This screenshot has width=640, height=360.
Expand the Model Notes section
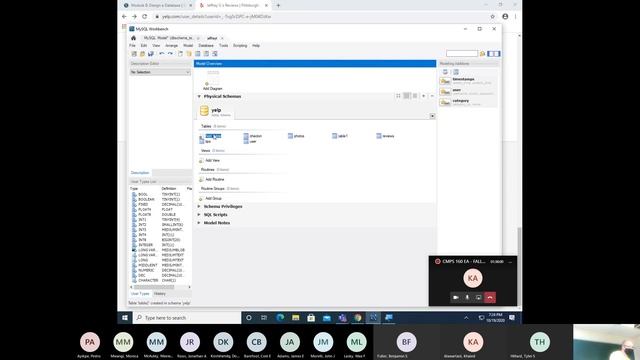click(199, 223)
